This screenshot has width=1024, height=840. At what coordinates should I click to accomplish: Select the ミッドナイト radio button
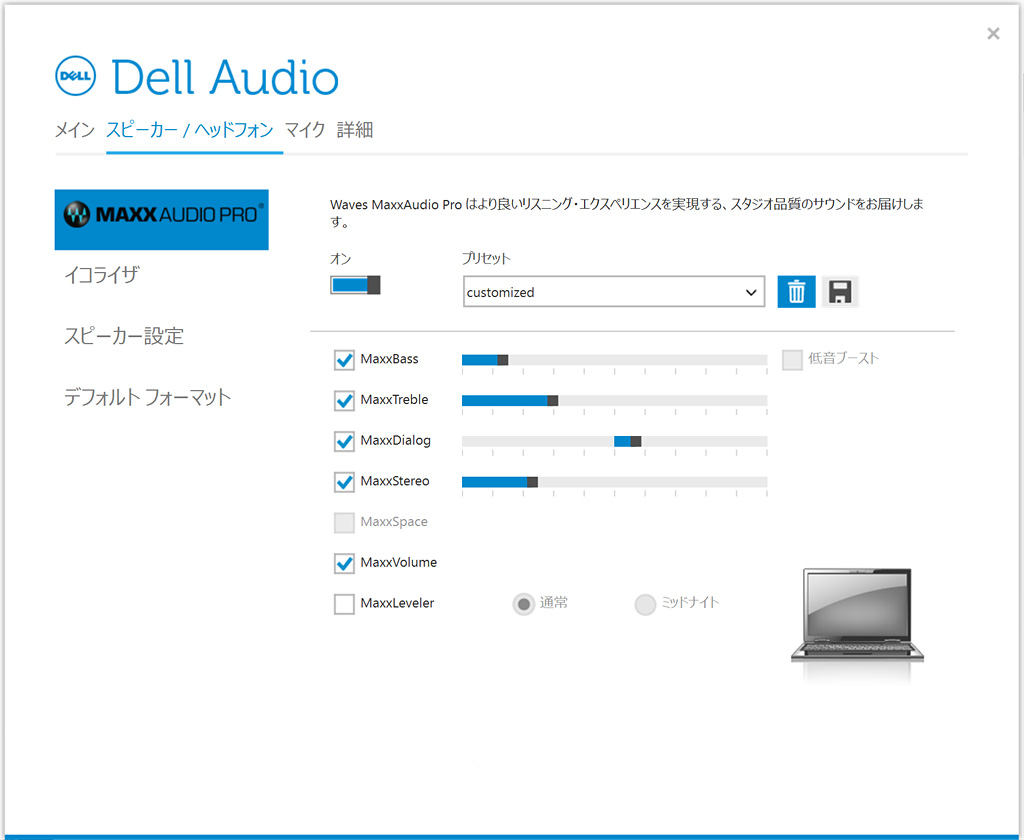pos(645,604)
